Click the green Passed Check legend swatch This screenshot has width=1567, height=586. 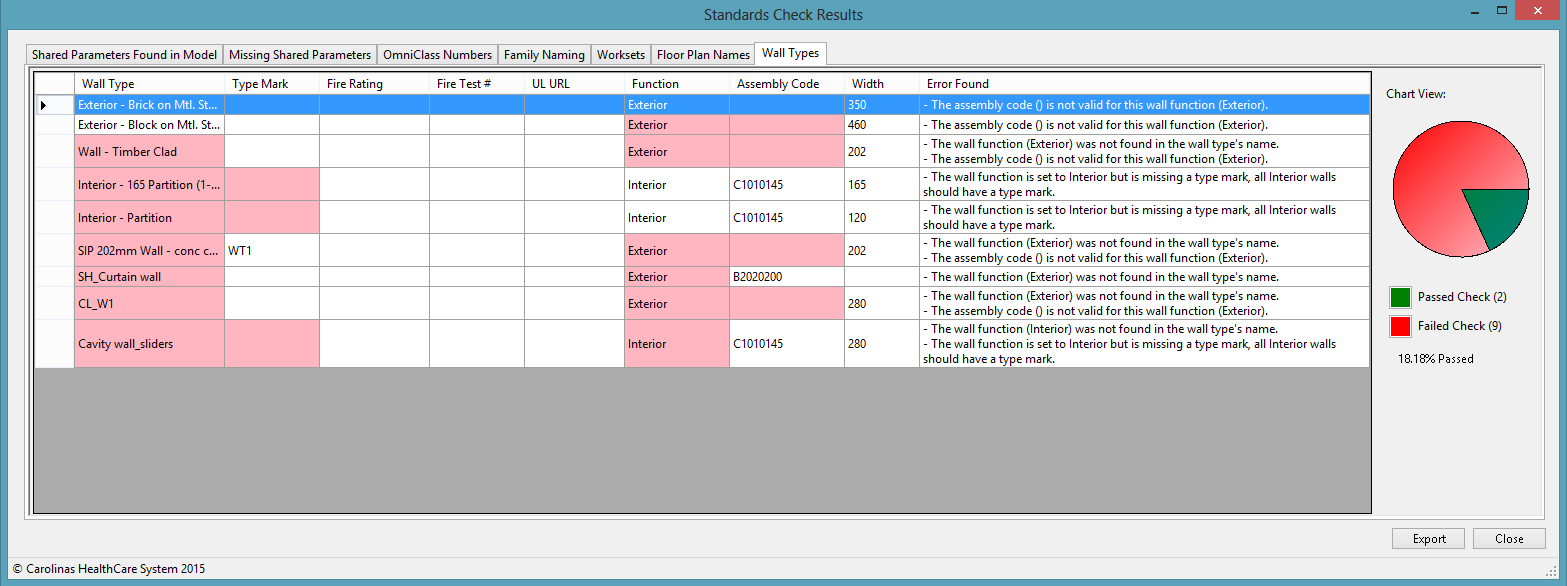[1398, 296]
